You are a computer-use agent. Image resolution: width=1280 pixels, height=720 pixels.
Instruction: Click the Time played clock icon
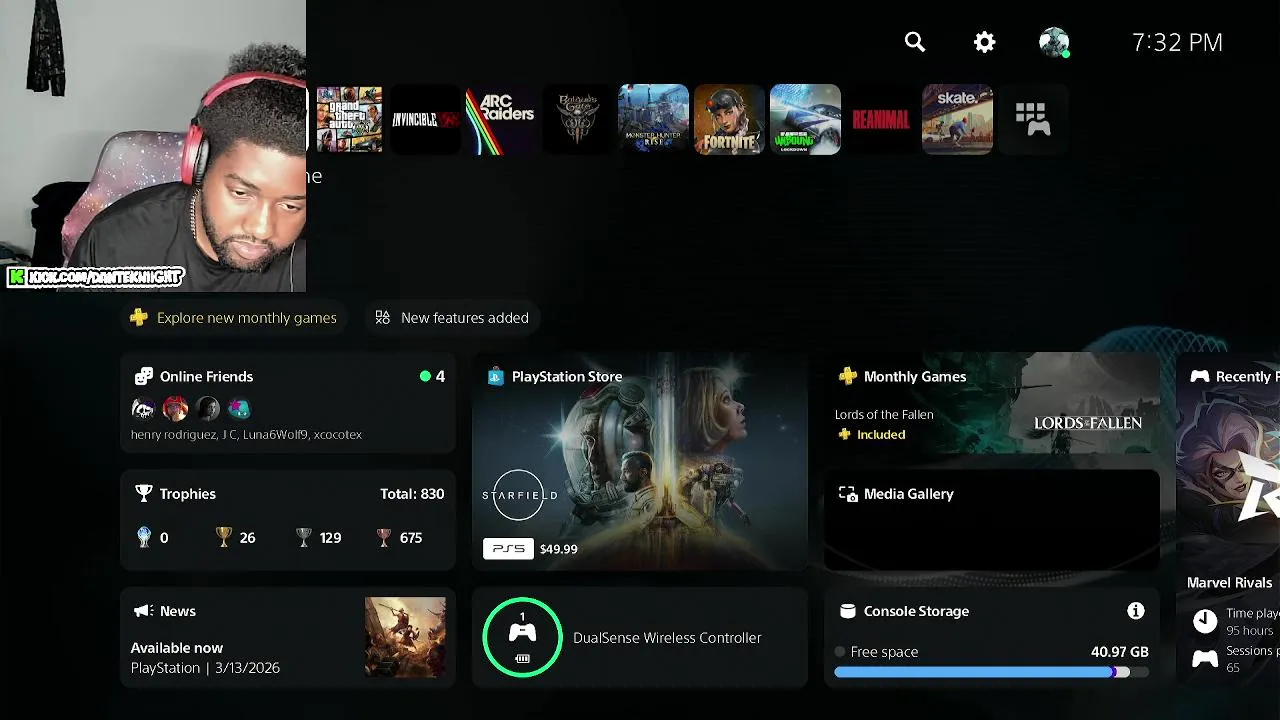pyautogui.click(x=1205, y=621)
